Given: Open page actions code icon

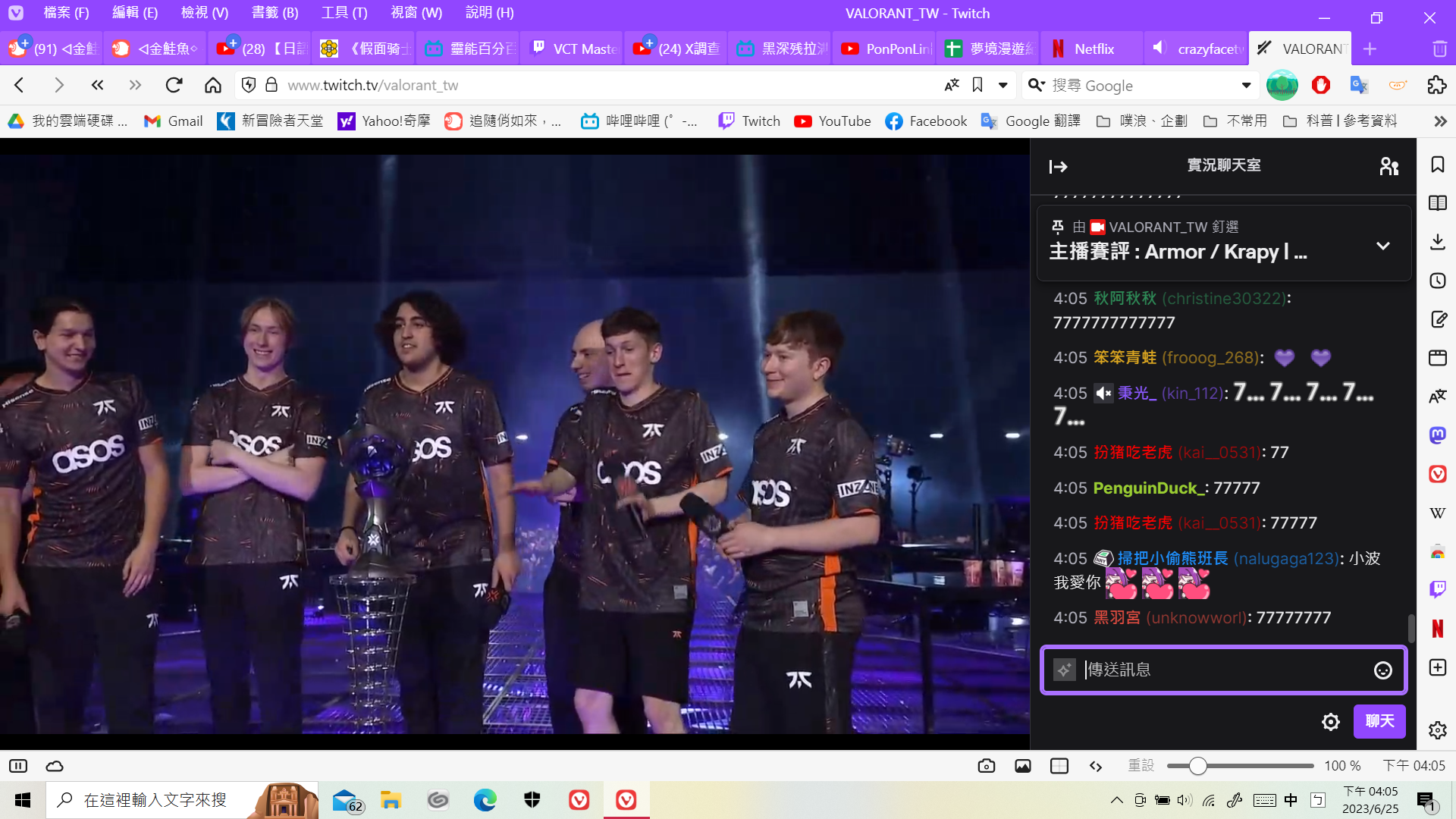Looking at the screenshot, I should (x=1096, y=766).
